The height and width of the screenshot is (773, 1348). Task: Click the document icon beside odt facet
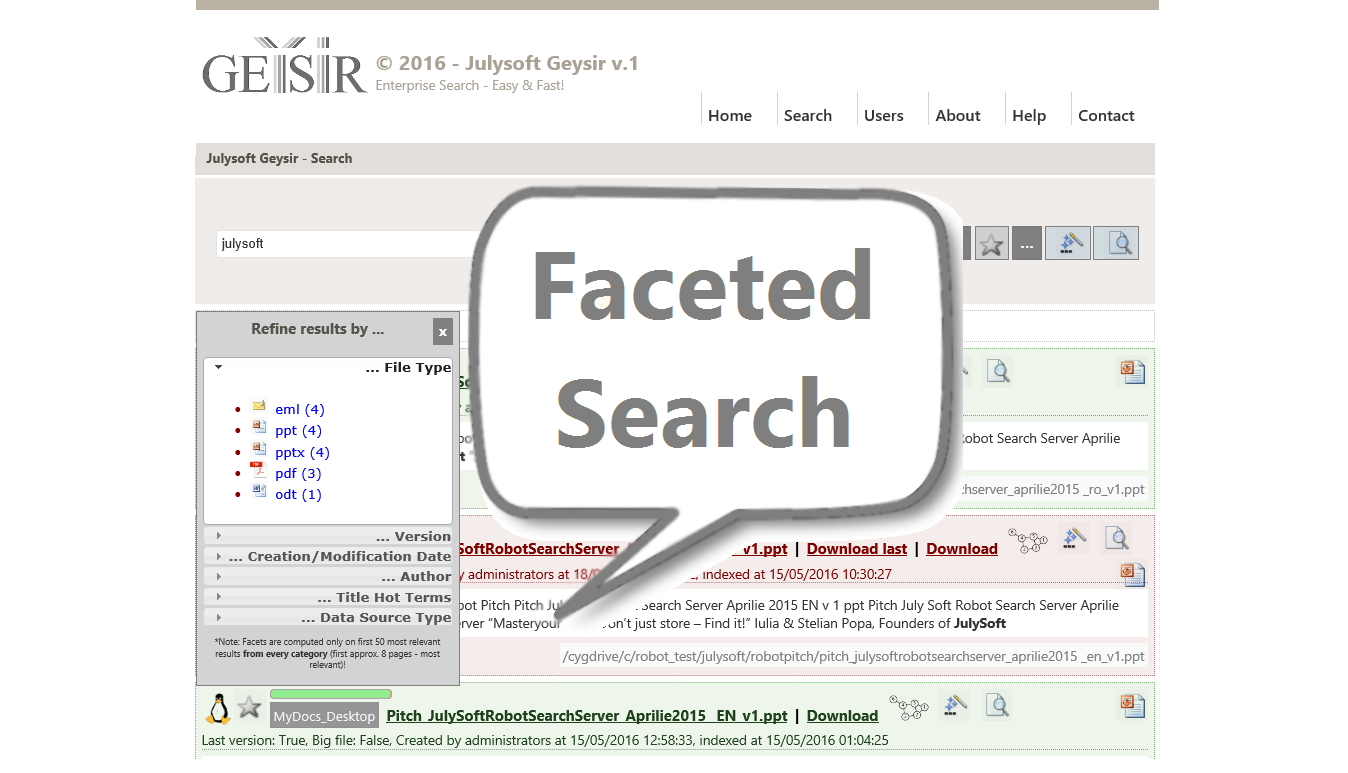click(x=259, y=491)
